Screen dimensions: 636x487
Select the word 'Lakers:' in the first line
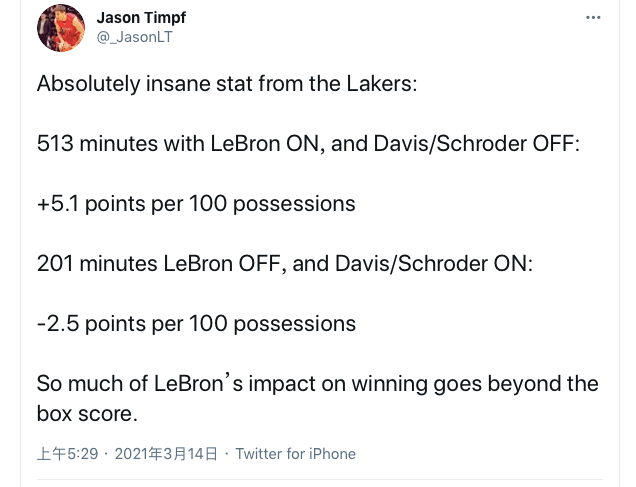tap(382, 84)
